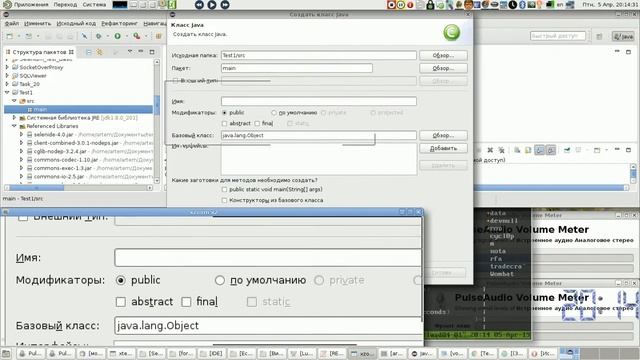Image resolution: width=640 pixels, height=360 pixels.
Task: Open the Исходный код menu
Action: coord(76,23)
